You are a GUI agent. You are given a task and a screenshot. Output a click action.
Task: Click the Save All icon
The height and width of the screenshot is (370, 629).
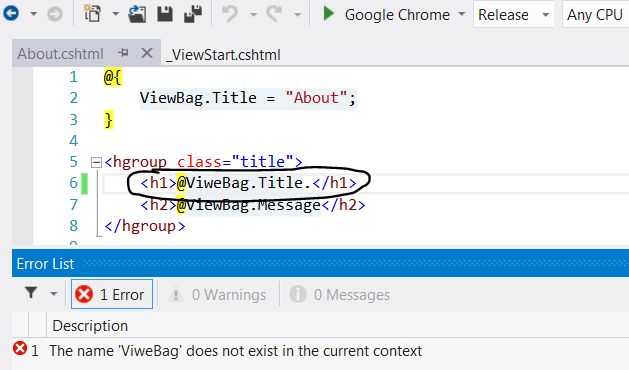193,14
